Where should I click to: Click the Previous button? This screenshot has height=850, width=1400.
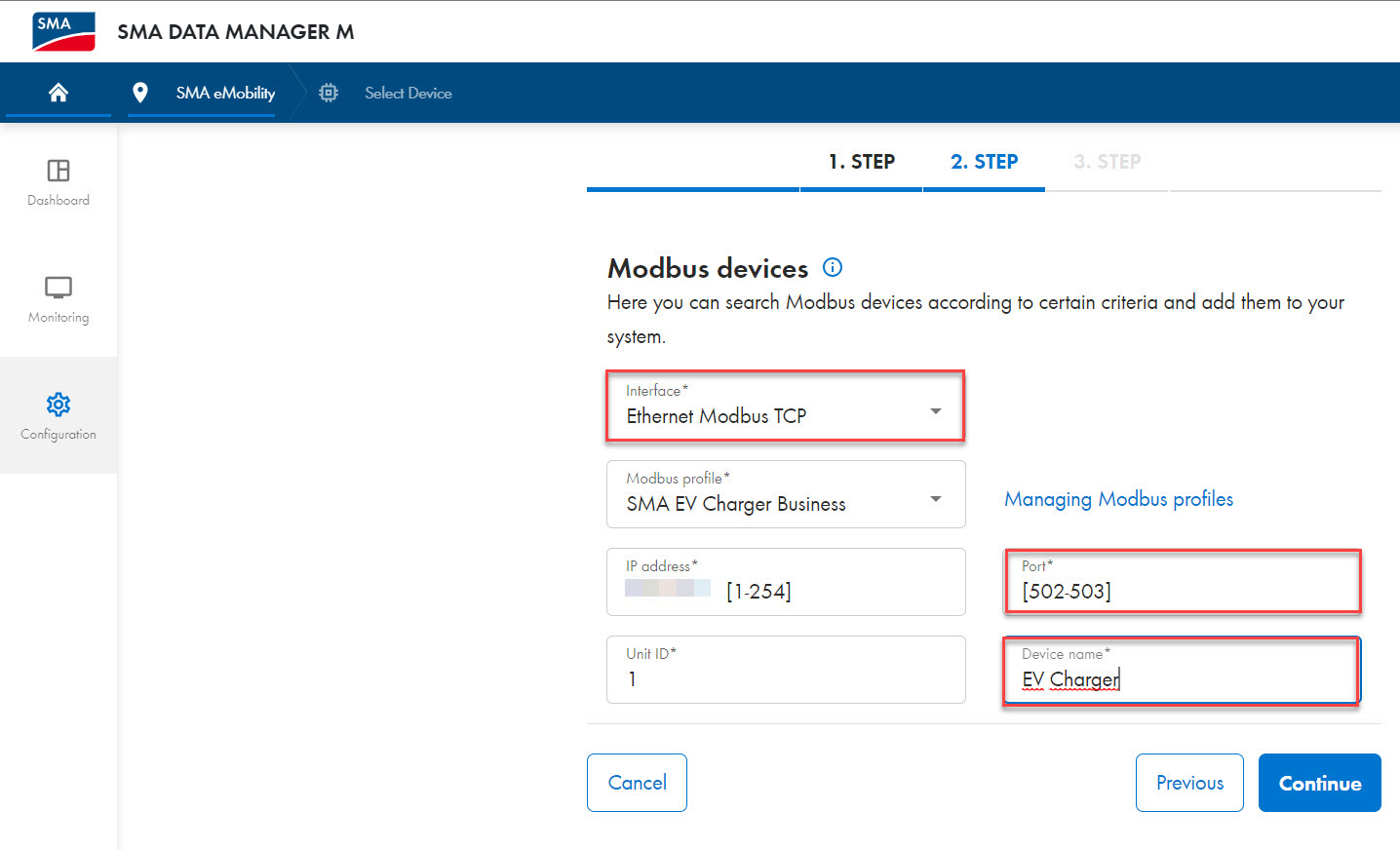click(1189, 783)
